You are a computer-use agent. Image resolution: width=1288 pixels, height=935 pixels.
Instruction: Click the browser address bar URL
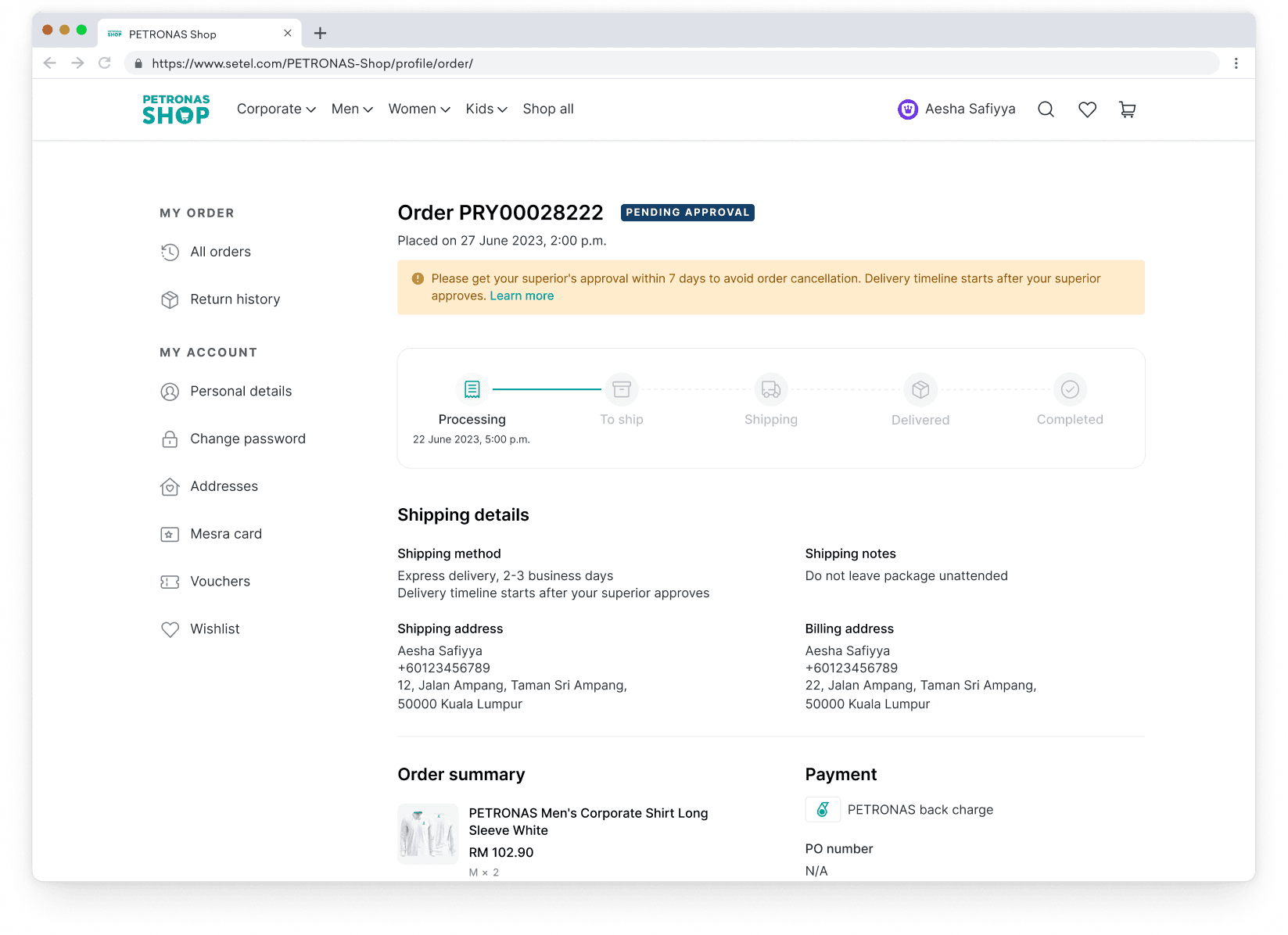coord(313,63)
